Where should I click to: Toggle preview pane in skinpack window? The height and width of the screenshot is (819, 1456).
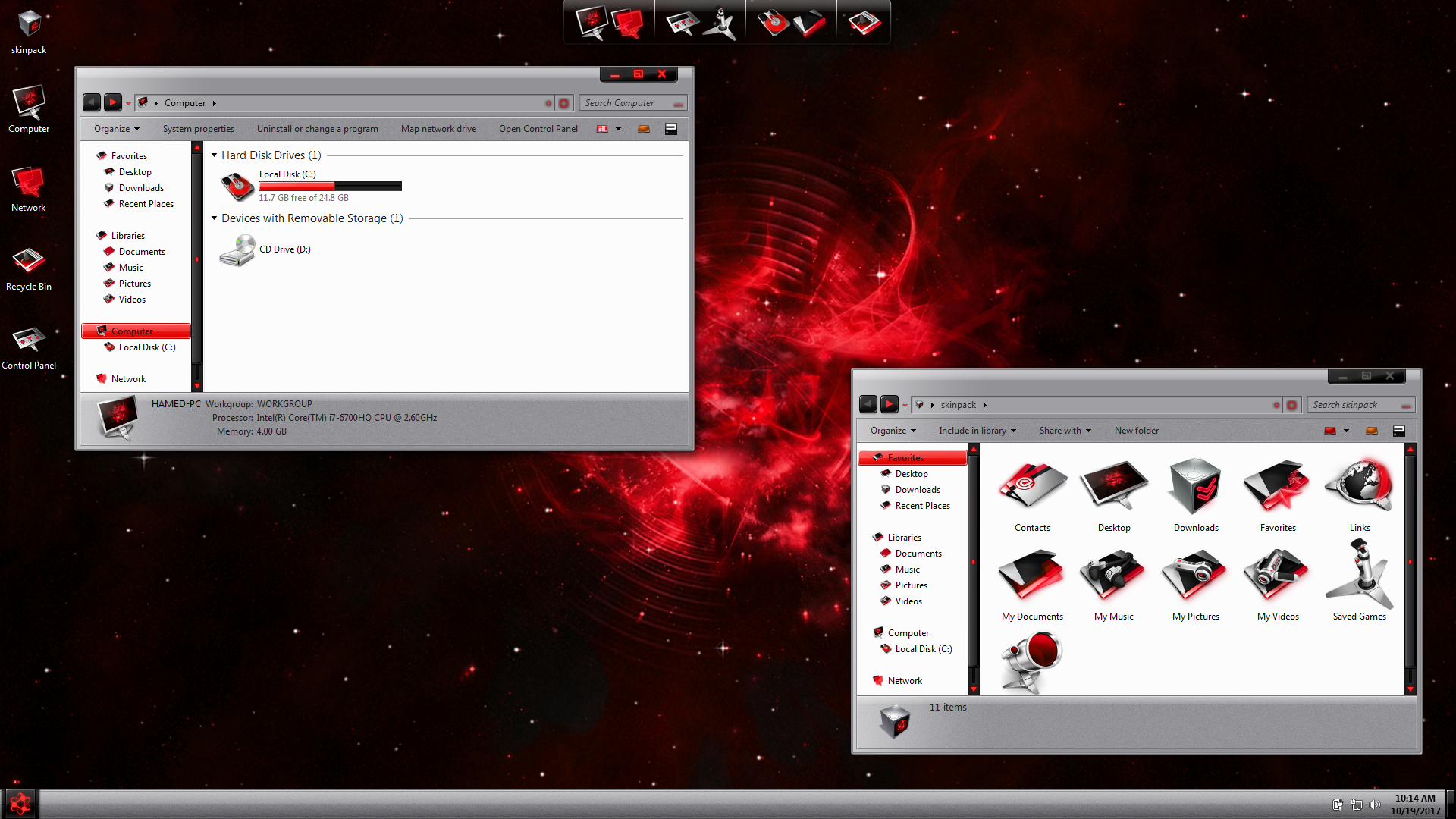pos(1372,431)
